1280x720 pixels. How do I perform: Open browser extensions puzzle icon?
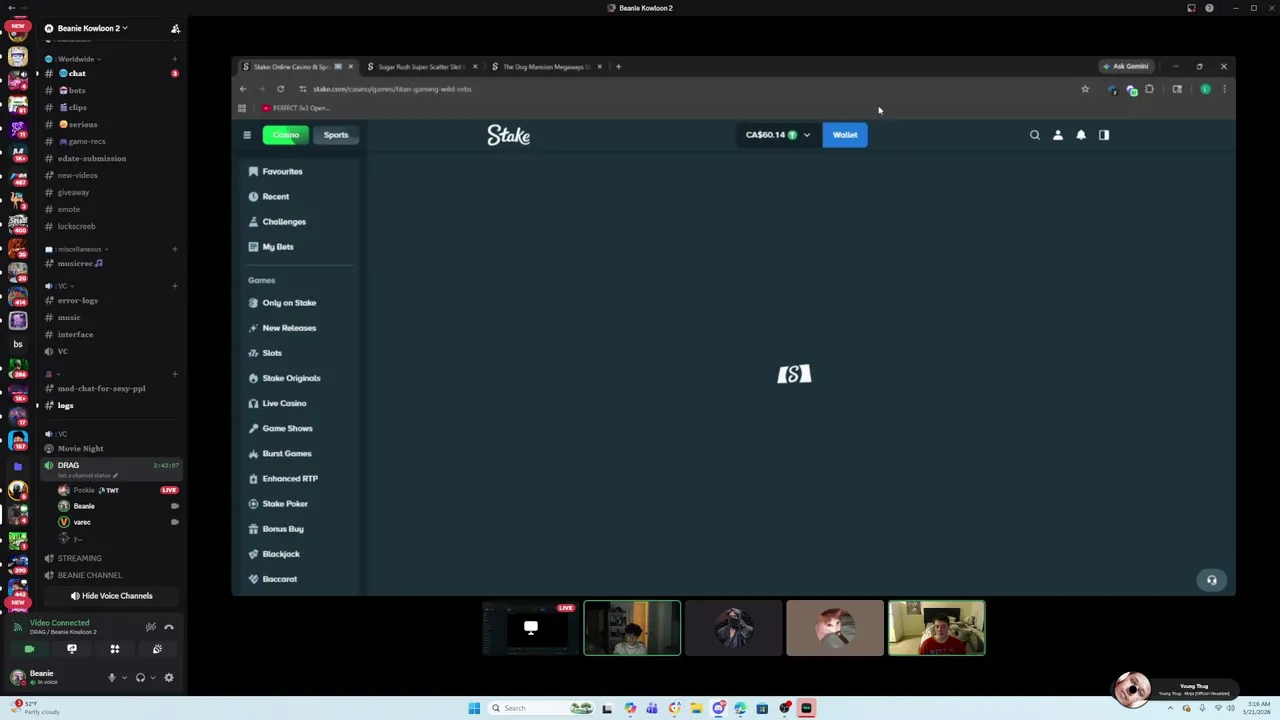1149,89
